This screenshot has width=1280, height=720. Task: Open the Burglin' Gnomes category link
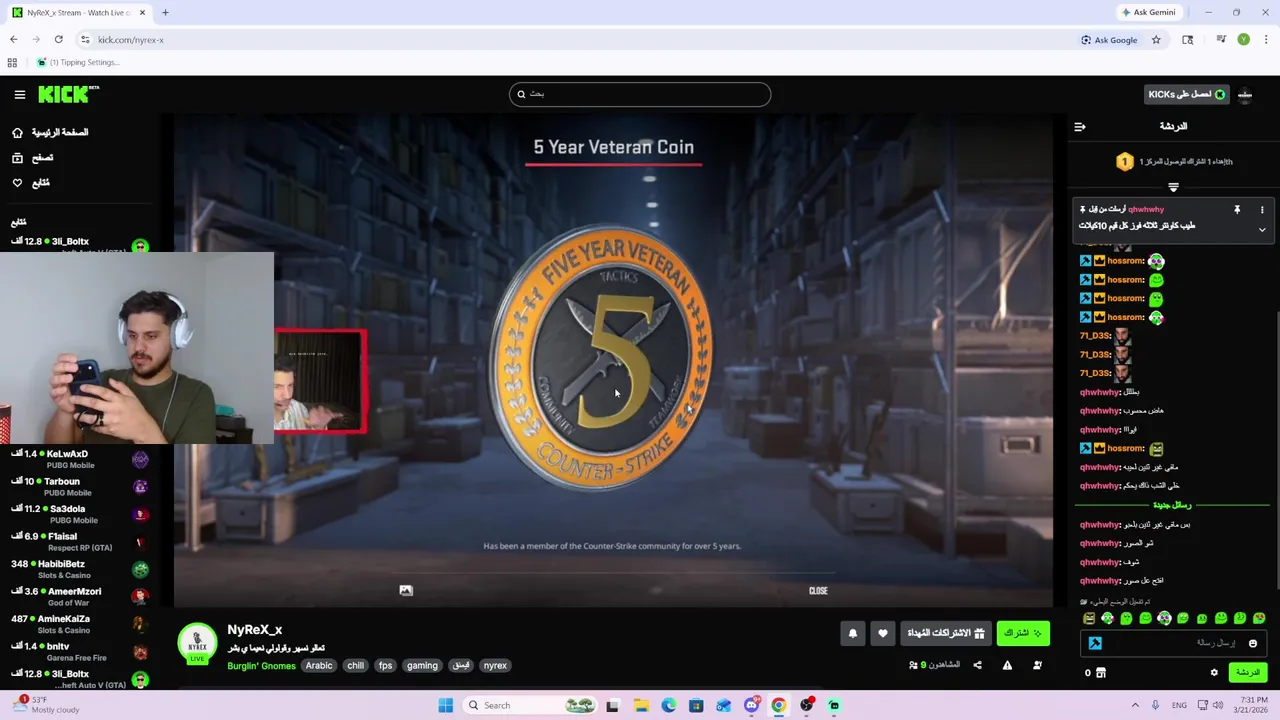pos(261,665)
